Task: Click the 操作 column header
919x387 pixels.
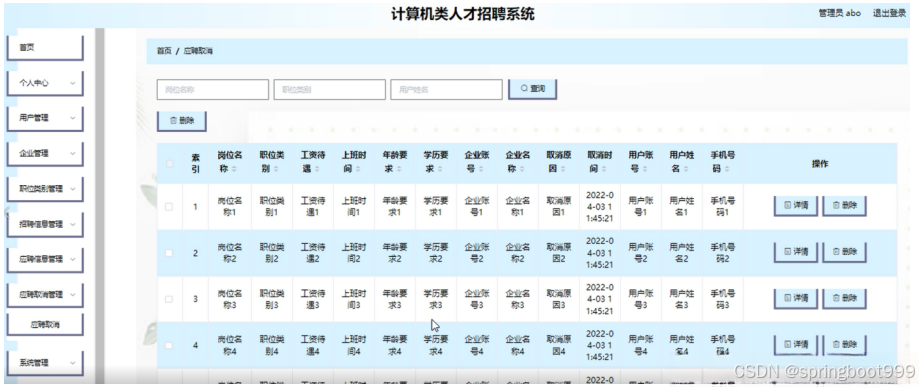Action: click(x=820, y=164)
